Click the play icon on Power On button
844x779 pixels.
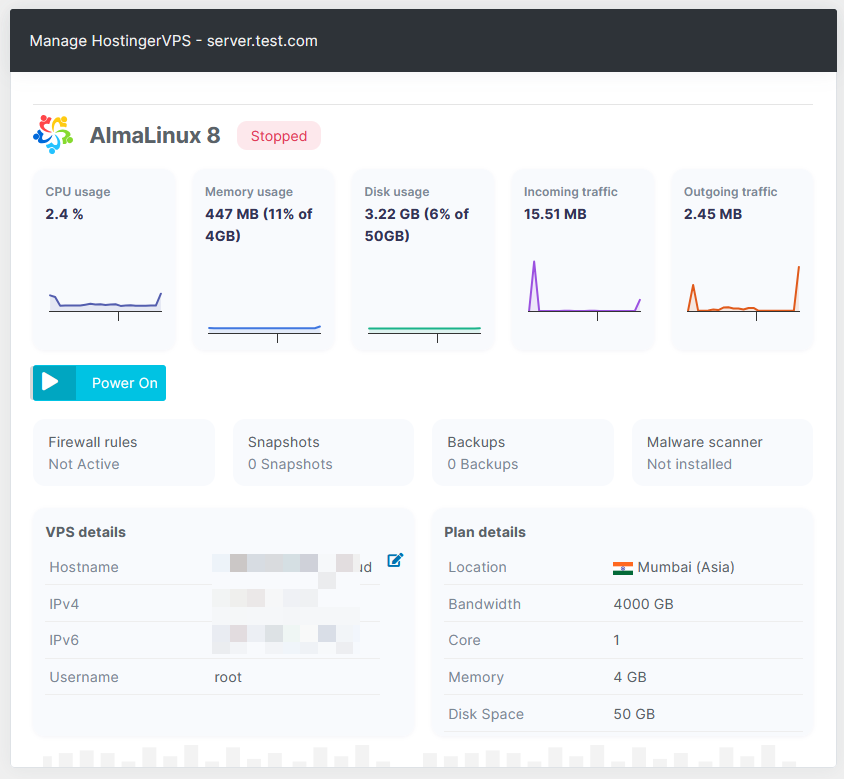[x=52, y=382]
